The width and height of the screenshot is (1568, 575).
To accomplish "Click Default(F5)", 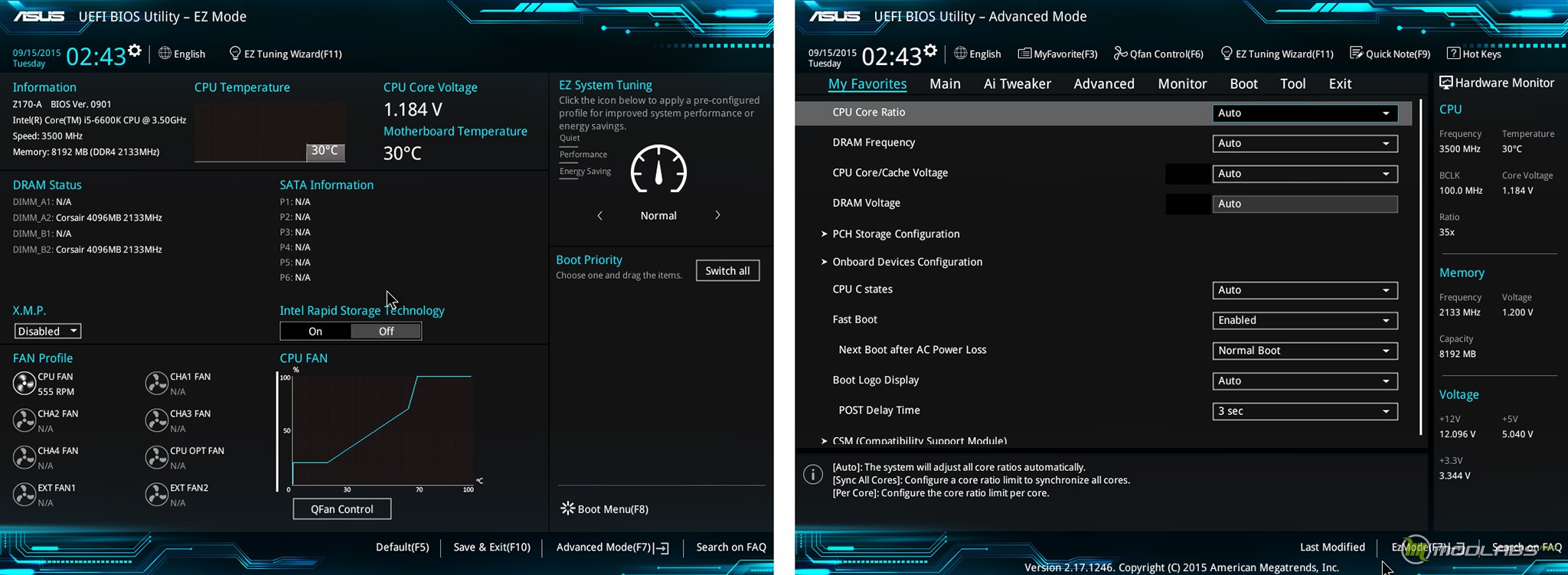I will 402,547.
